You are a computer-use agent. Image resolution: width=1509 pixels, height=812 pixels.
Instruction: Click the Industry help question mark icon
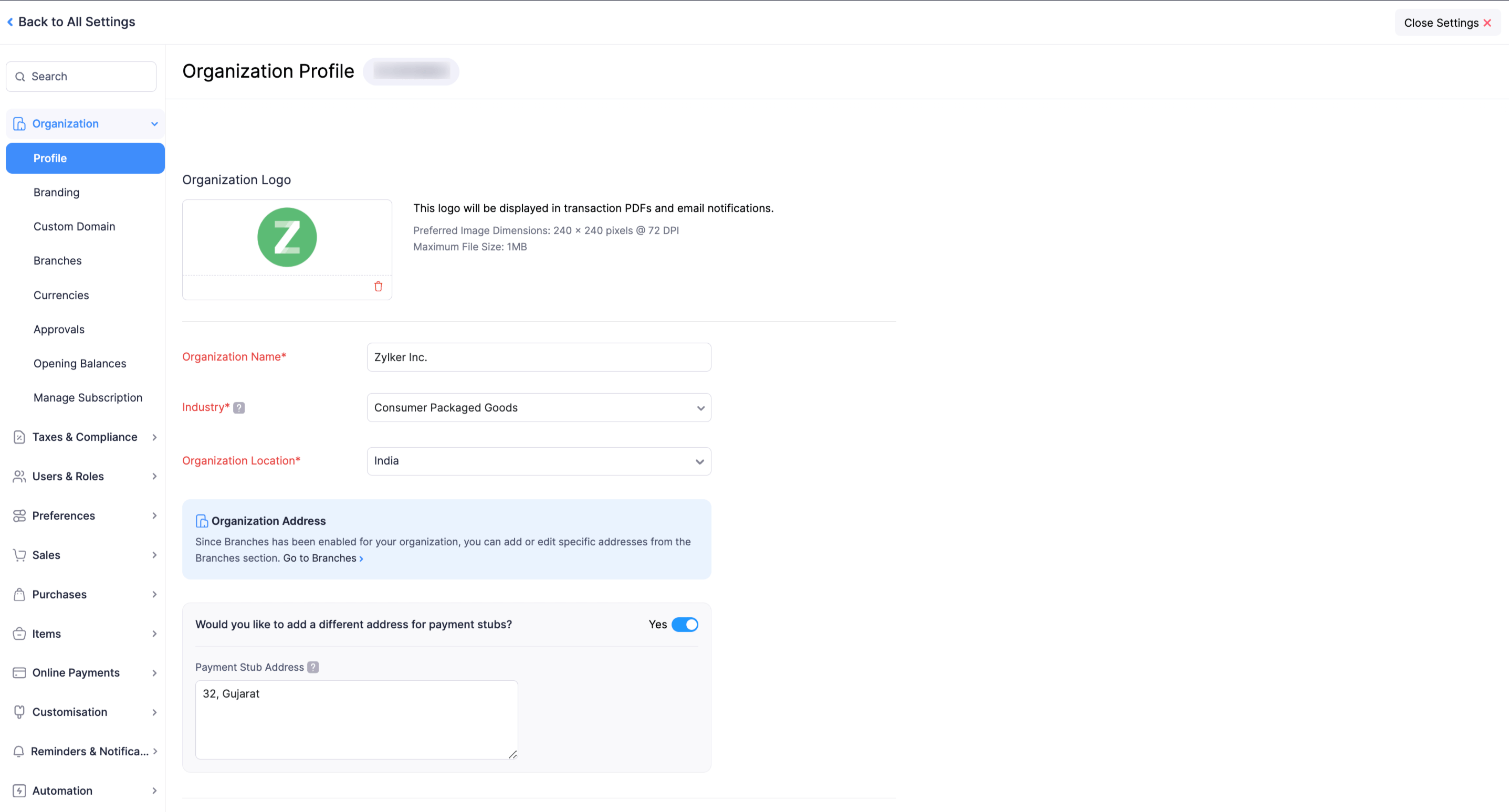pos(239,407)
